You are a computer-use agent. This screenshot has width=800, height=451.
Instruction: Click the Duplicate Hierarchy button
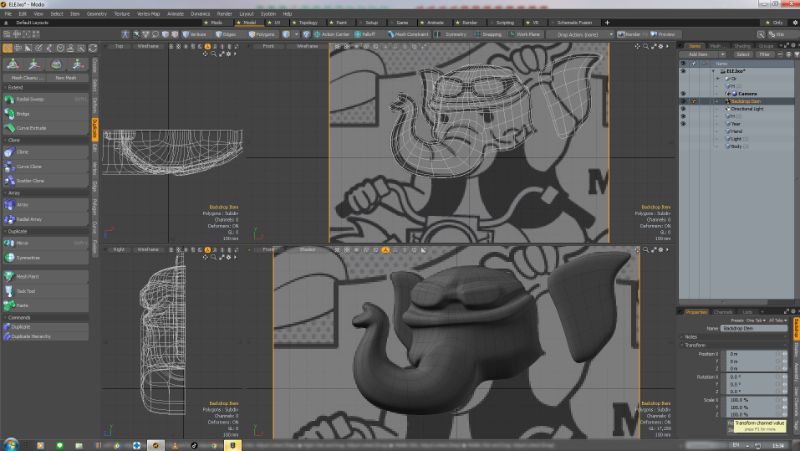45,336
